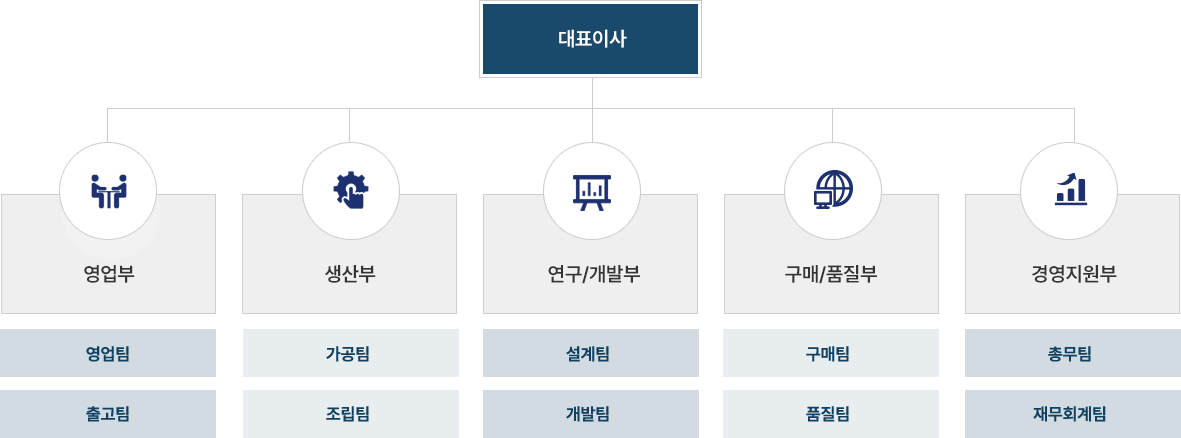Image resolution: width=1181 pixels, height=438 pixels.
Task: Open the 품질팀 team bar
Action: (831, 414)
